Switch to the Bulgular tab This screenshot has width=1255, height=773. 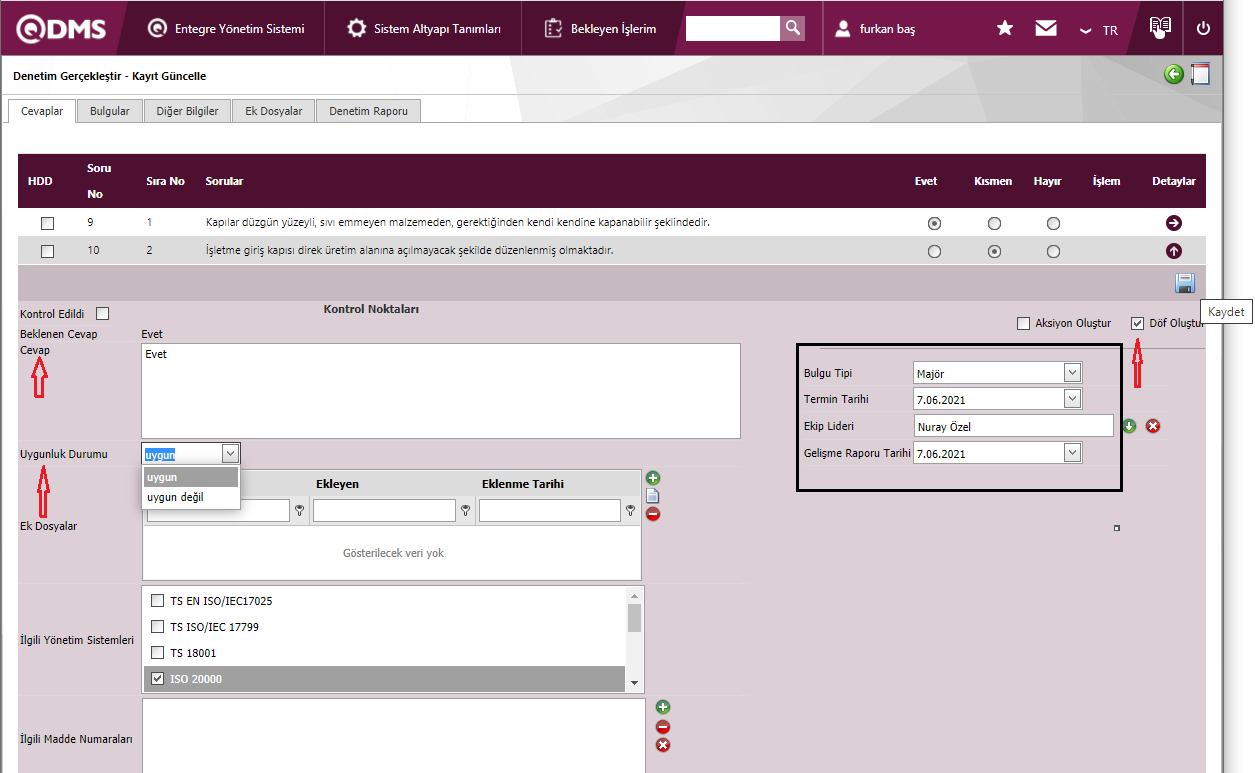pyautogui.click(x=110, y=111)
